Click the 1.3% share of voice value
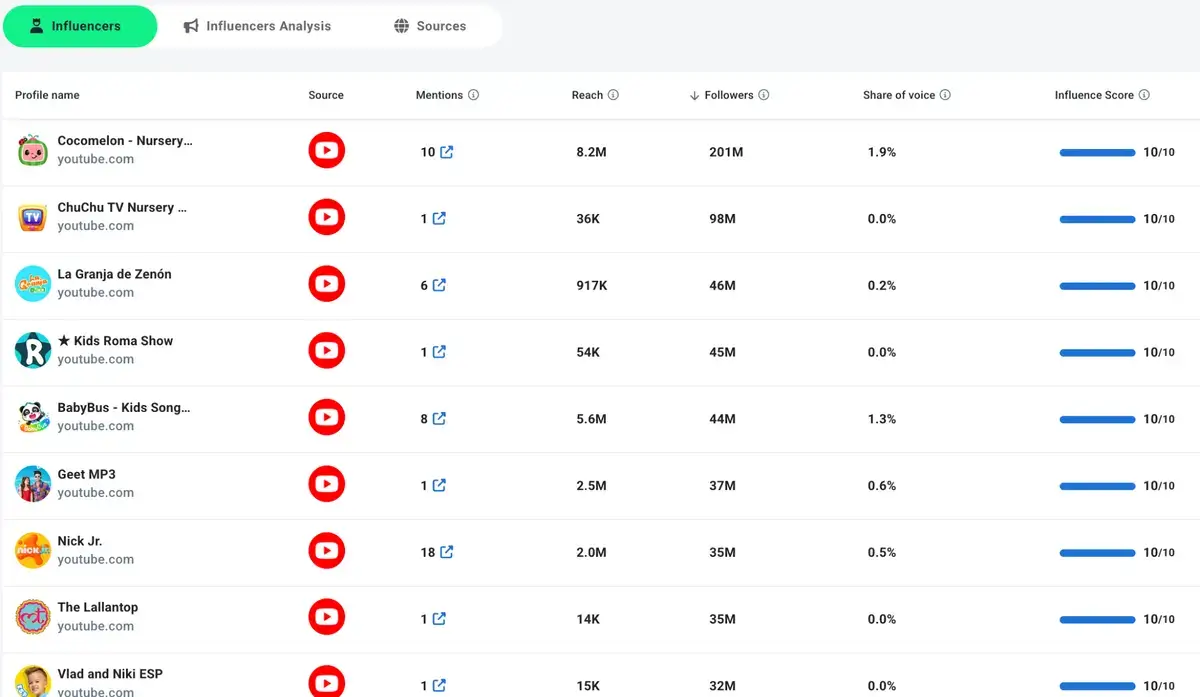This screenshot has height=697, width=1200. click(x=882, y=419)
